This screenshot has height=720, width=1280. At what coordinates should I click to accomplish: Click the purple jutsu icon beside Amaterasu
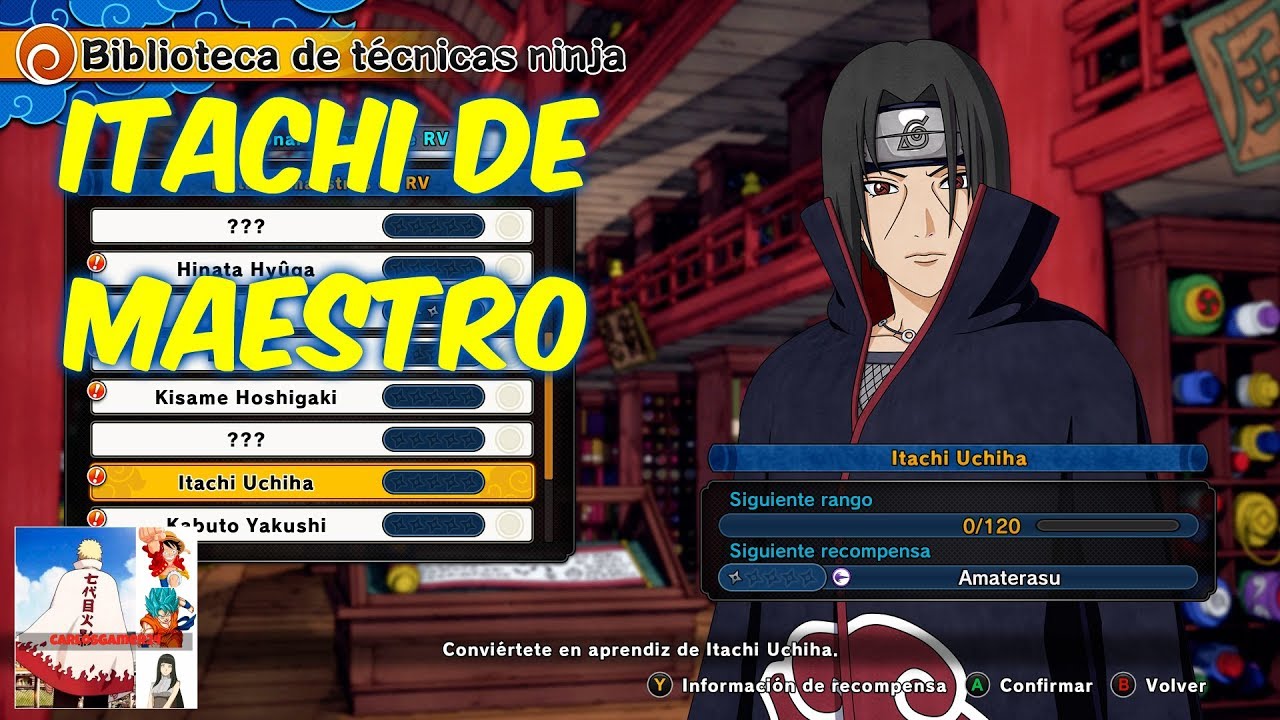point(841,577)
